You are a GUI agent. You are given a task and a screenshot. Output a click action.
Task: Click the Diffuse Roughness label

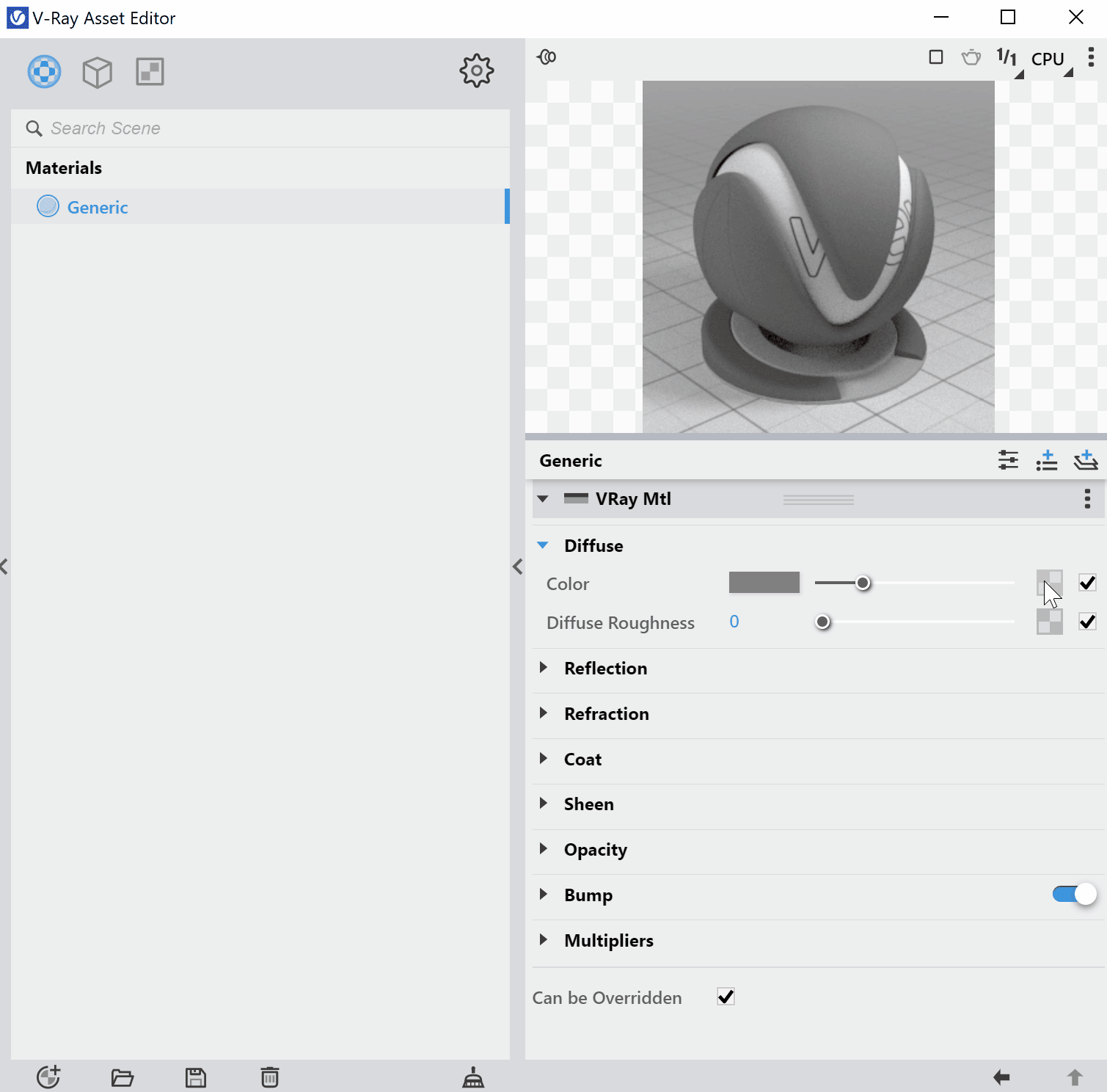(621, 623)
